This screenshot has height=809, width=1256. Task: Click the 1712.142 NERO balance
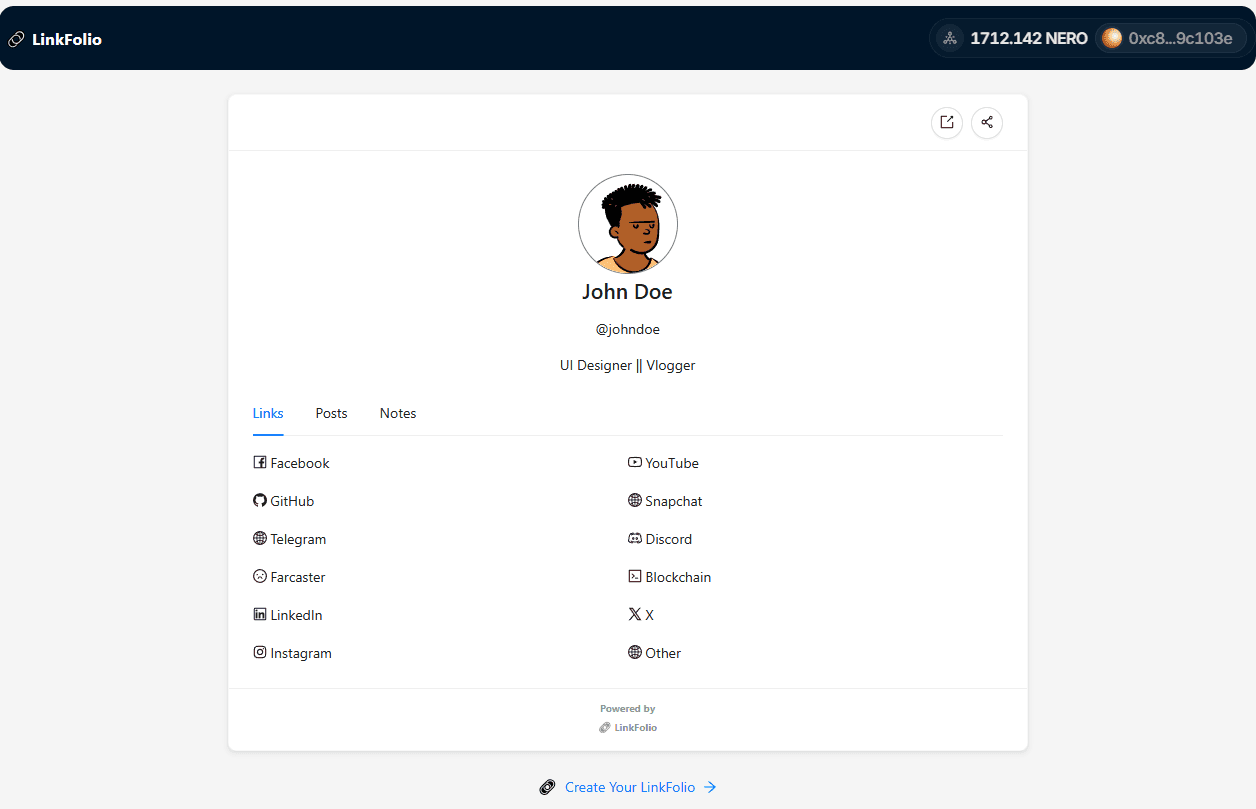tap(1029, 38)
